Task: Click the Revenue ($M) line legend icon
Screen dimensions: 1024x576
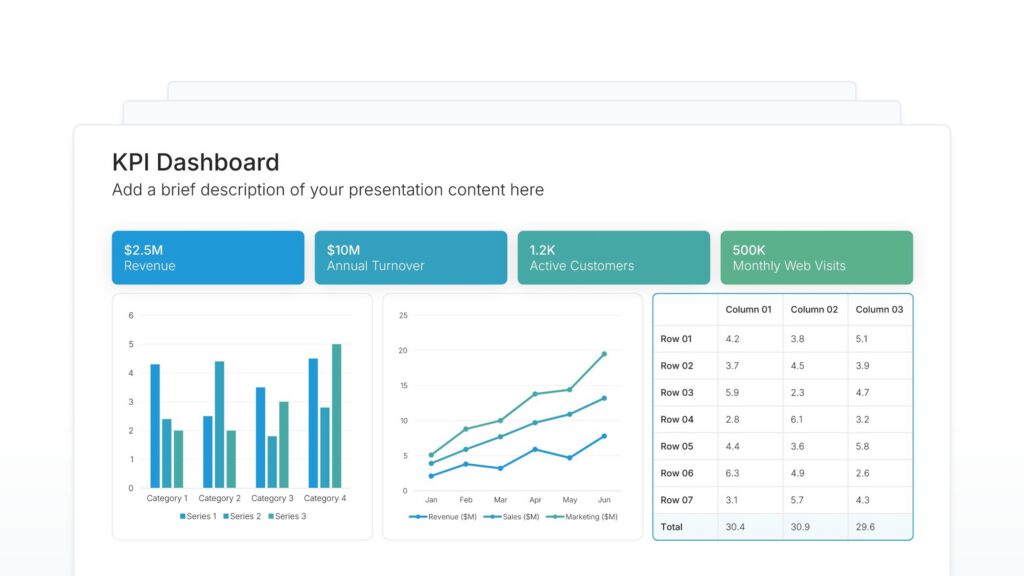Action: click(417, 516)
